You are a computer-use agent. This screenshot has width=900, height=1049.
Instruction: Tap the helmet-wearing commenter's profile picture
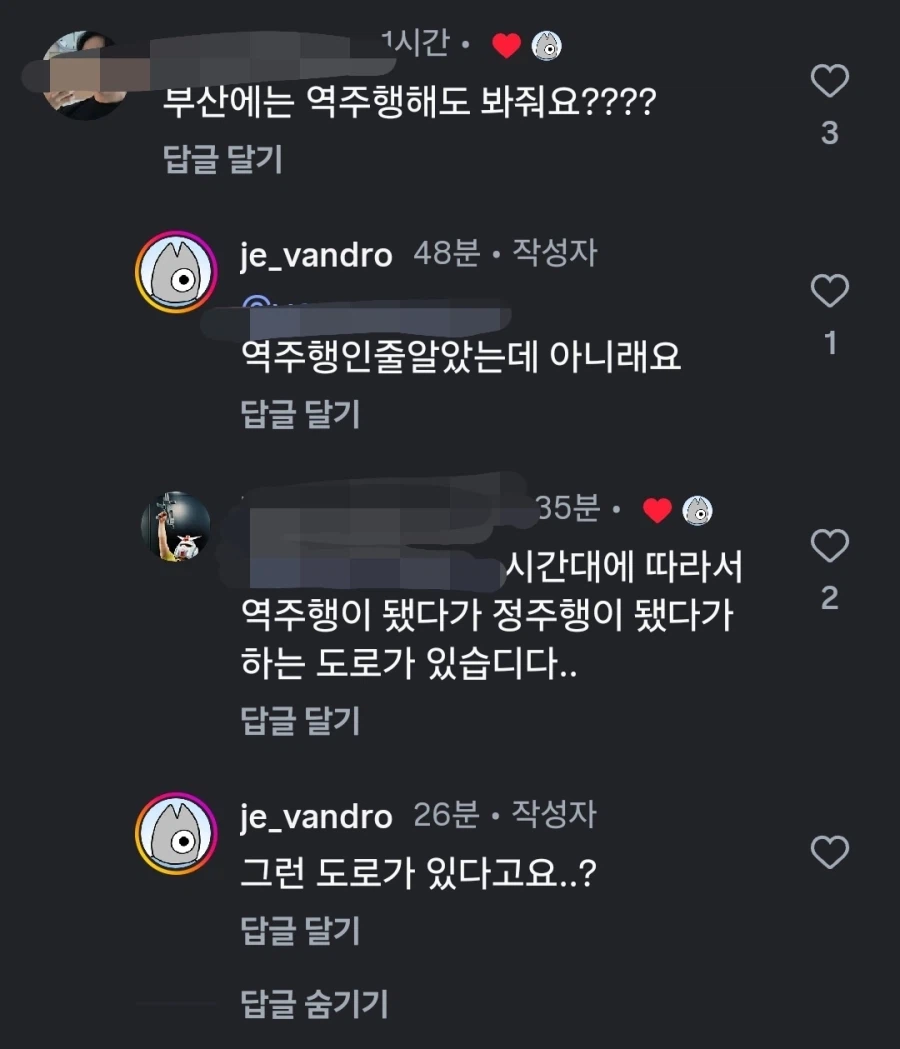point(175,527)
